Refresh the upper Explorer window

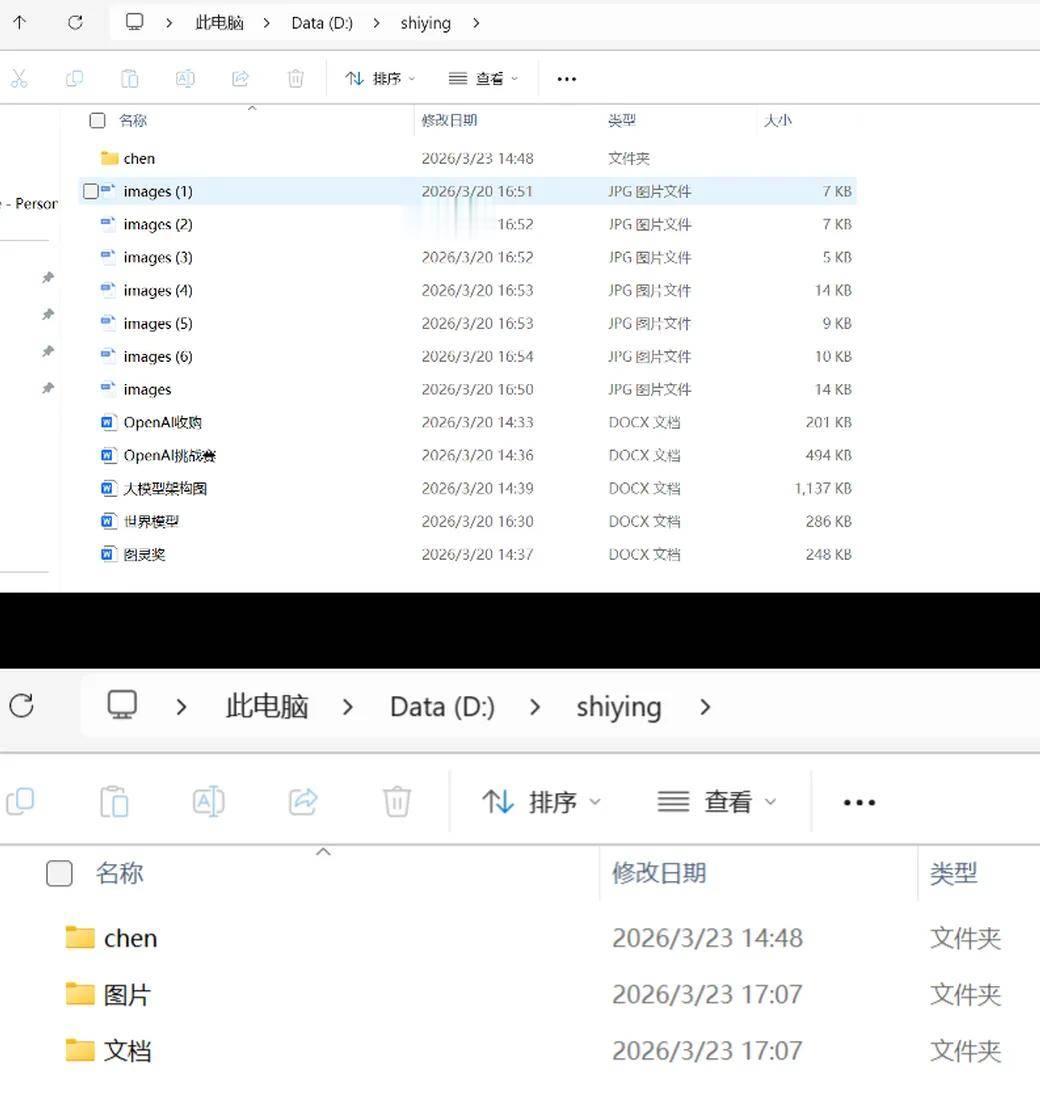coord(75,22)
